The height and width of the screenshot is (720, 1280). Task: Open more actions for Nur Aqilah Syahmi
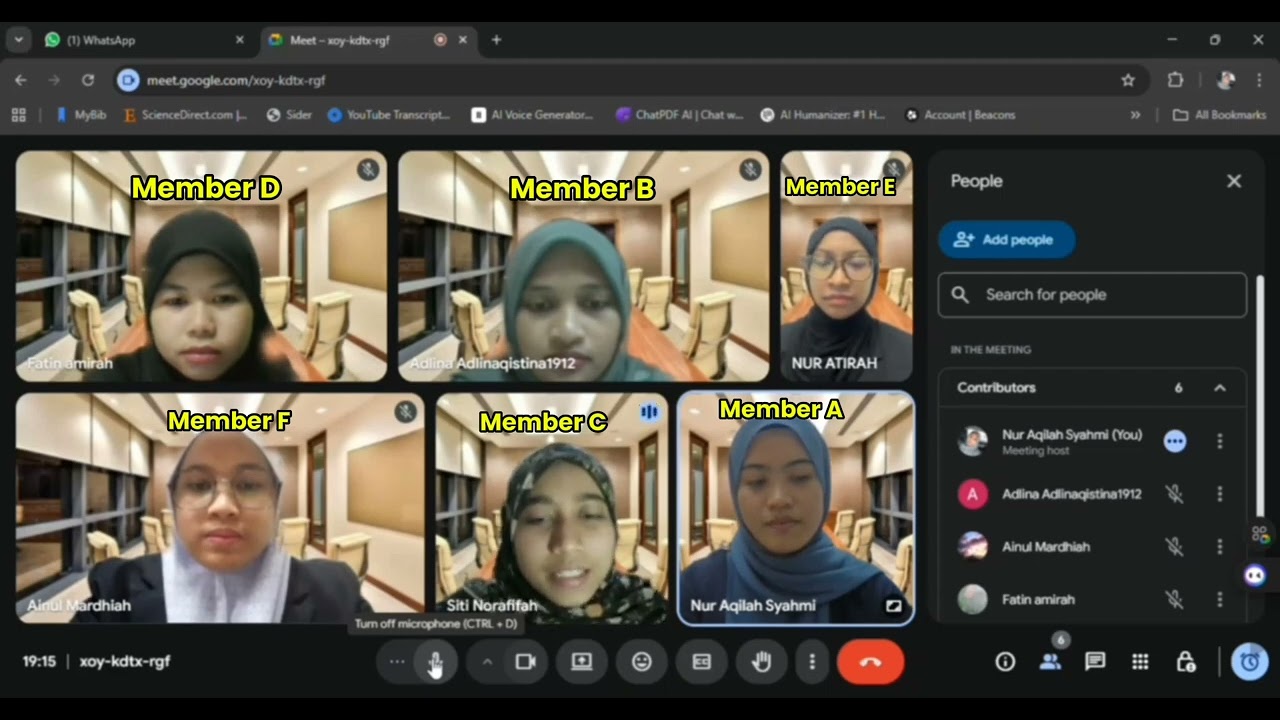(1220, 441)
